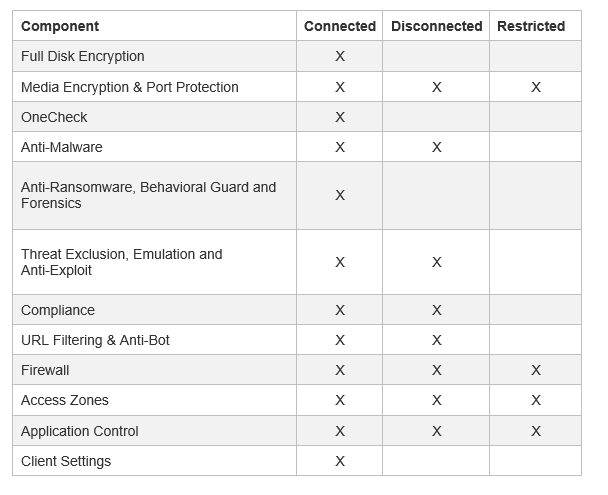Click Anti-Ransomware, Behavioral Guard and Forensics text
This screenshot has height=495, width=608.
click(149, 195)
